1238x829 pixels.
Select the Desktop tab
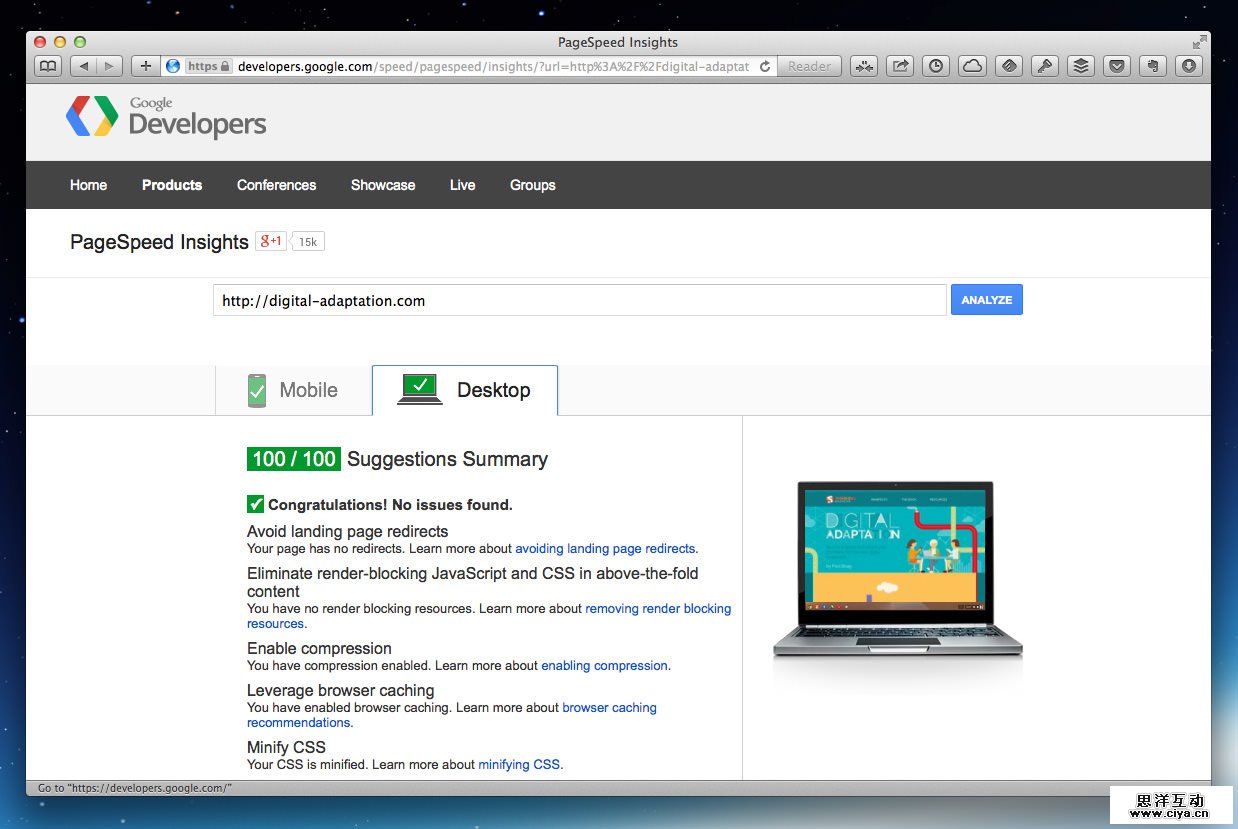point(465,390)
